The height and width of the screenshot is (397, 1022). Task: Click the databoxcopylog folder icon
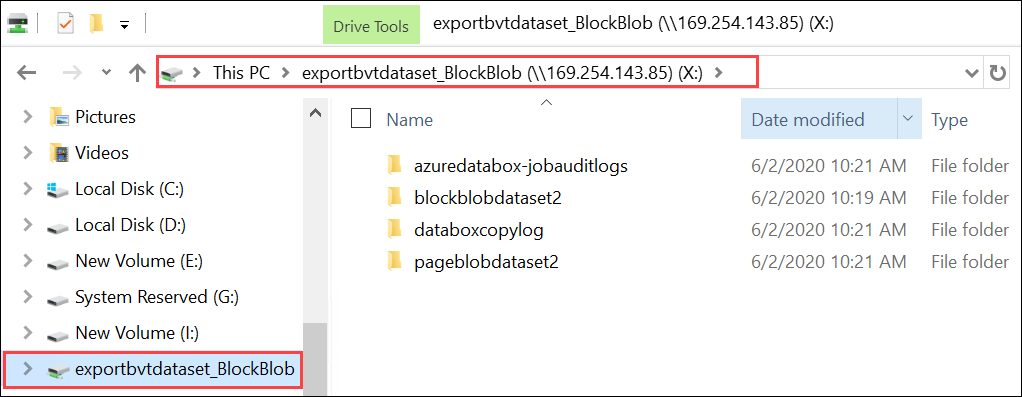click(394, 229)
